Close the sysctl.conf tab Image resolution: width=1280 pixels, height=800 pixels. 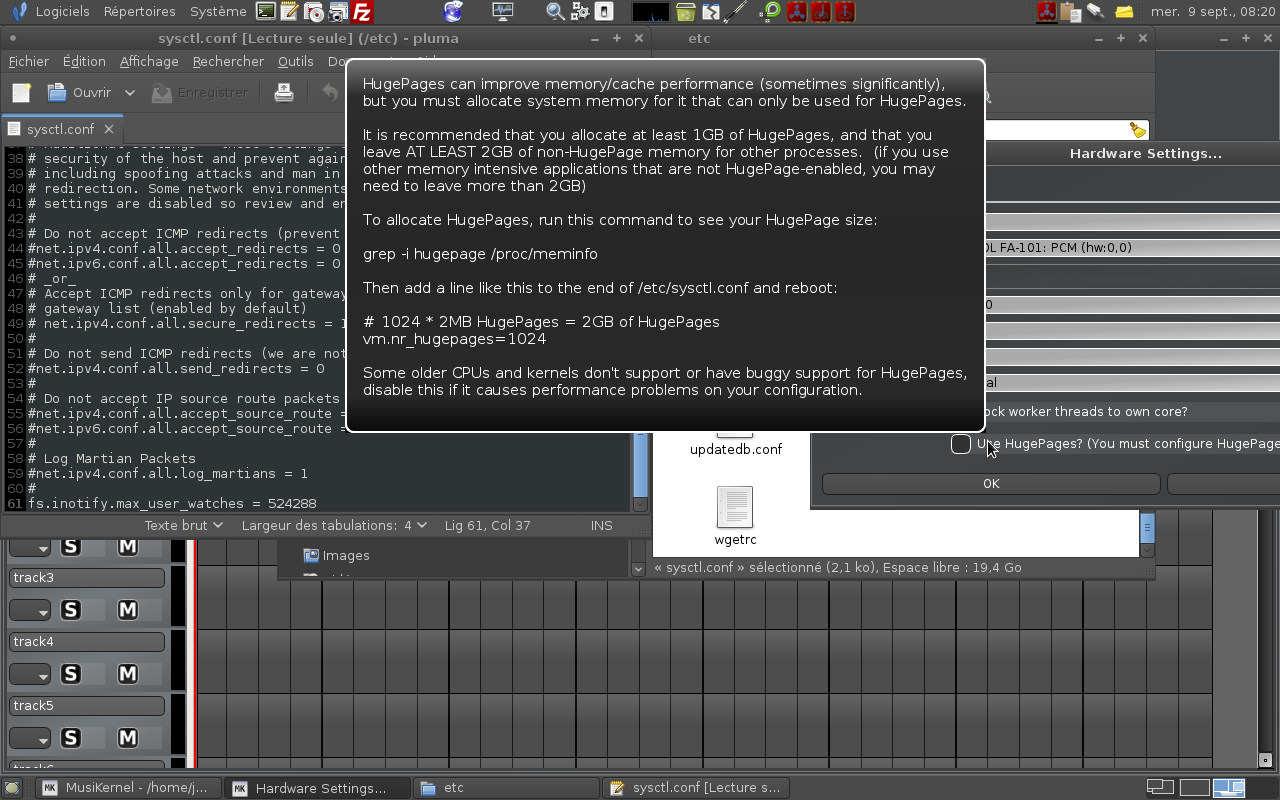109,129
